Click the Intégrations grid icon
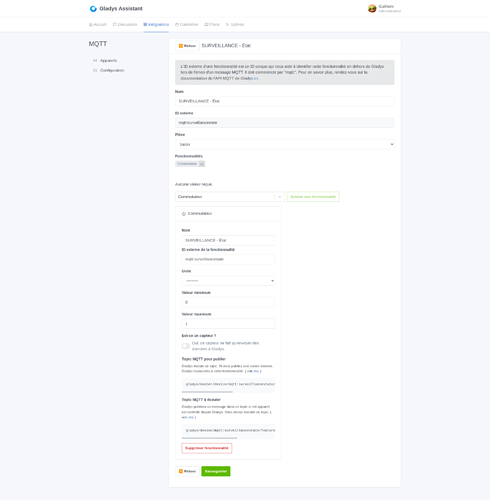Image resolution: width=490 pixels, height=500 pixels. click(x=145, y=24)
